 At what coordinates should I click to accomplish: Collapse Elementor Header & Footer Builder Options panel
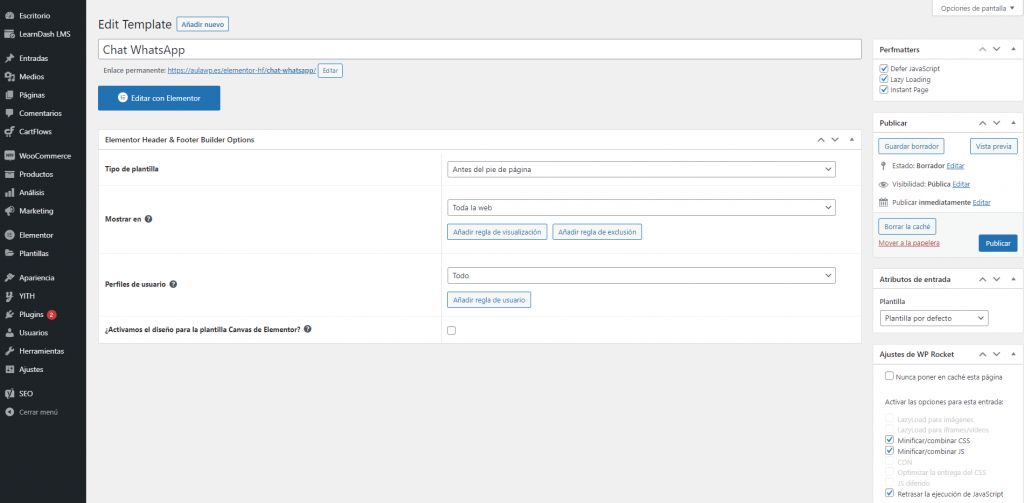coord(852,140)
